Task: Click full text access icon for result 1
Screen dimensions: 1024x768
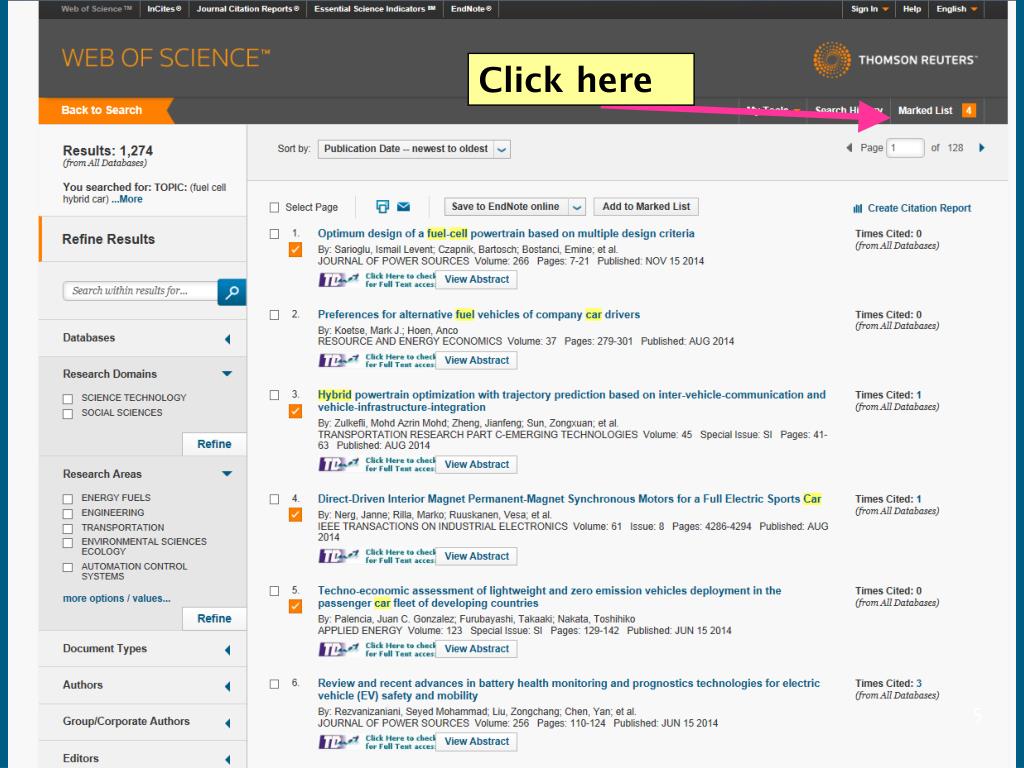Action: 376,280
